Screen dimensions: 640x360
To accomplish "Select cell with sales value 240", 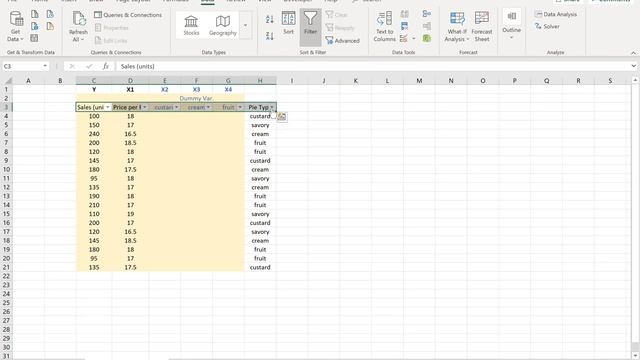I will (x=94, y=134).
